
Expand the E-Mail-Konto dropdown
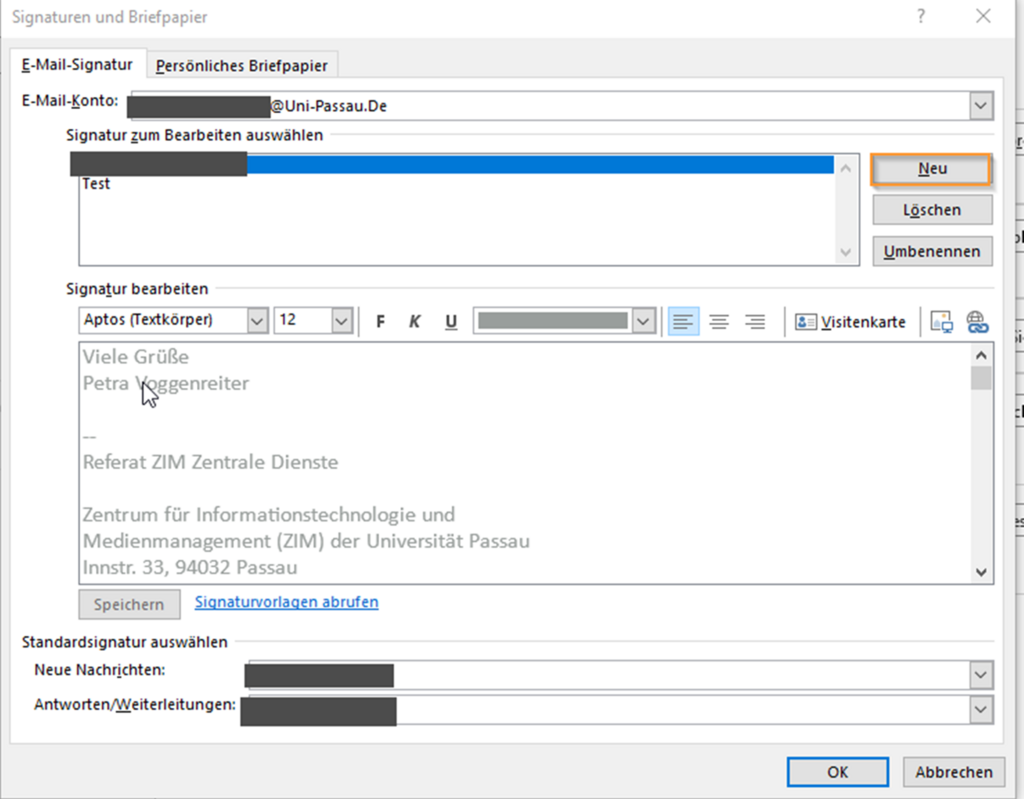tap(980, 106)
